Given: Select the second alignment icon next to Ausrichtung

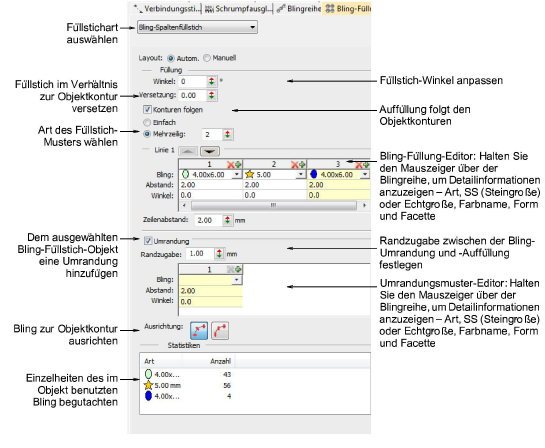Looking at the screenshot, I should click(220, 330).
